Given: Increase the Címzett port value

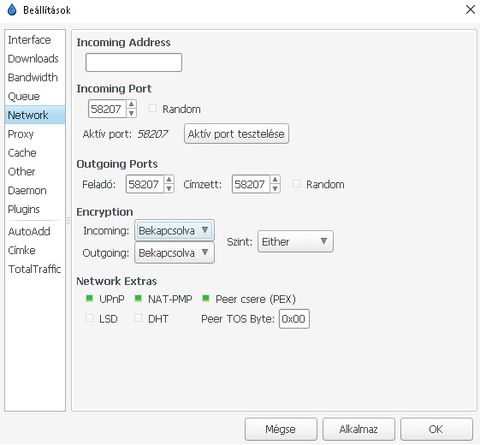Looking at the screenshot, I should coord(275,180).
